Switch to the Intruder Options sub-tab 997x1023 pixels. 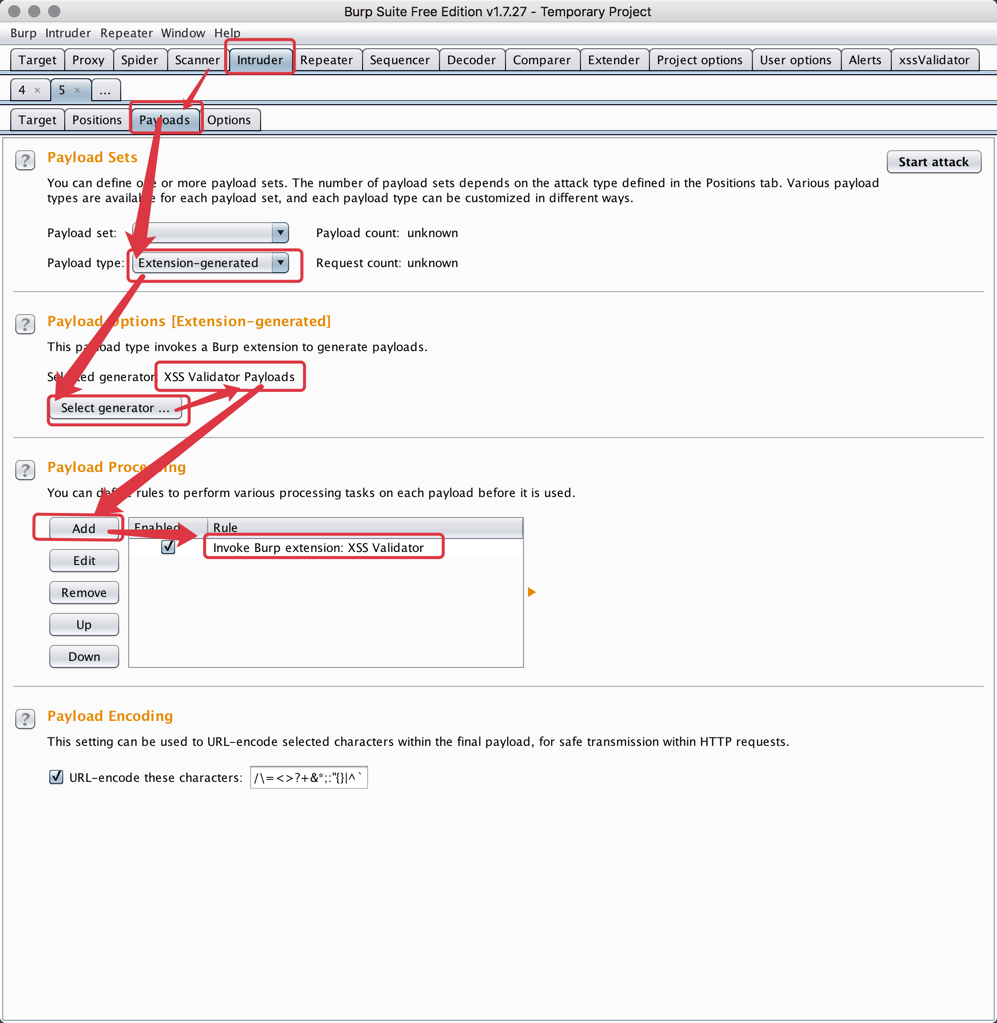(229, 120)
